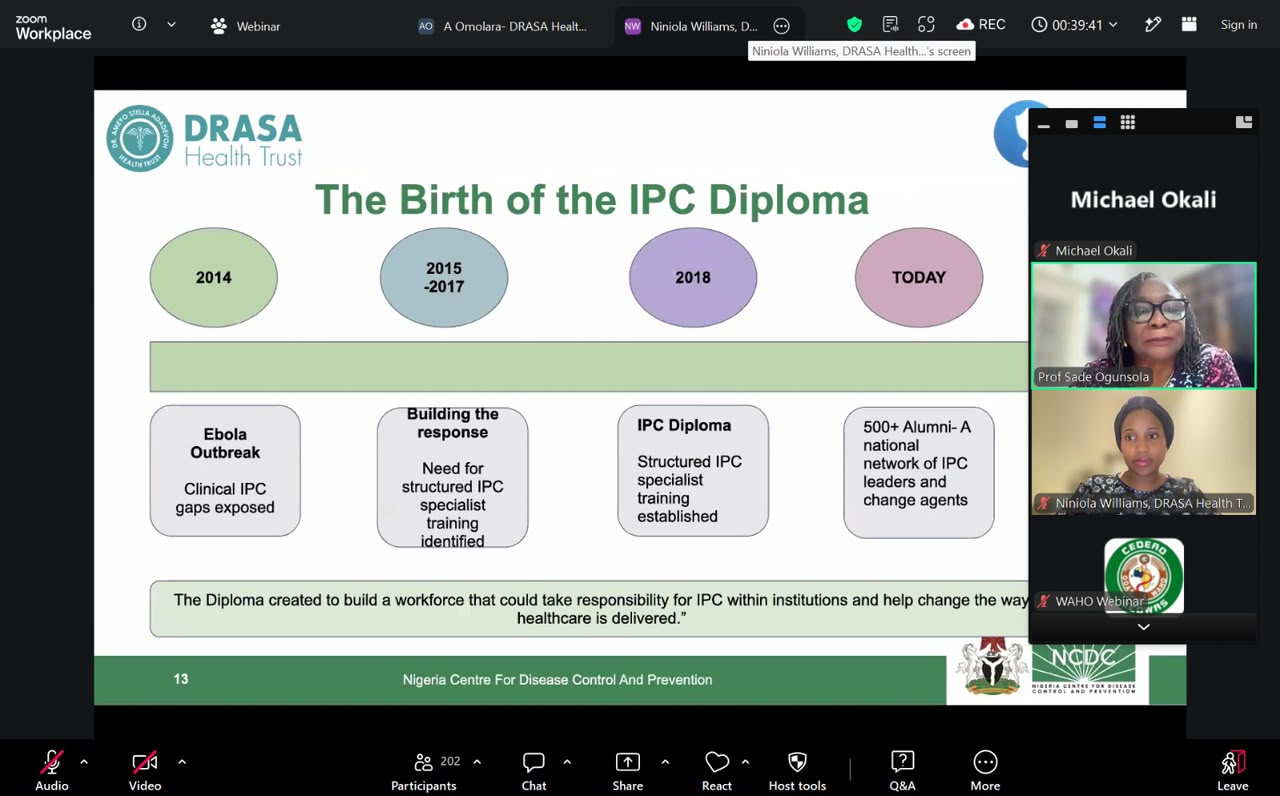Select the stacked thumbnail view
The width and height of the screenshot is (1280, 796).
pyautogui.click(x=1099, y=123)
